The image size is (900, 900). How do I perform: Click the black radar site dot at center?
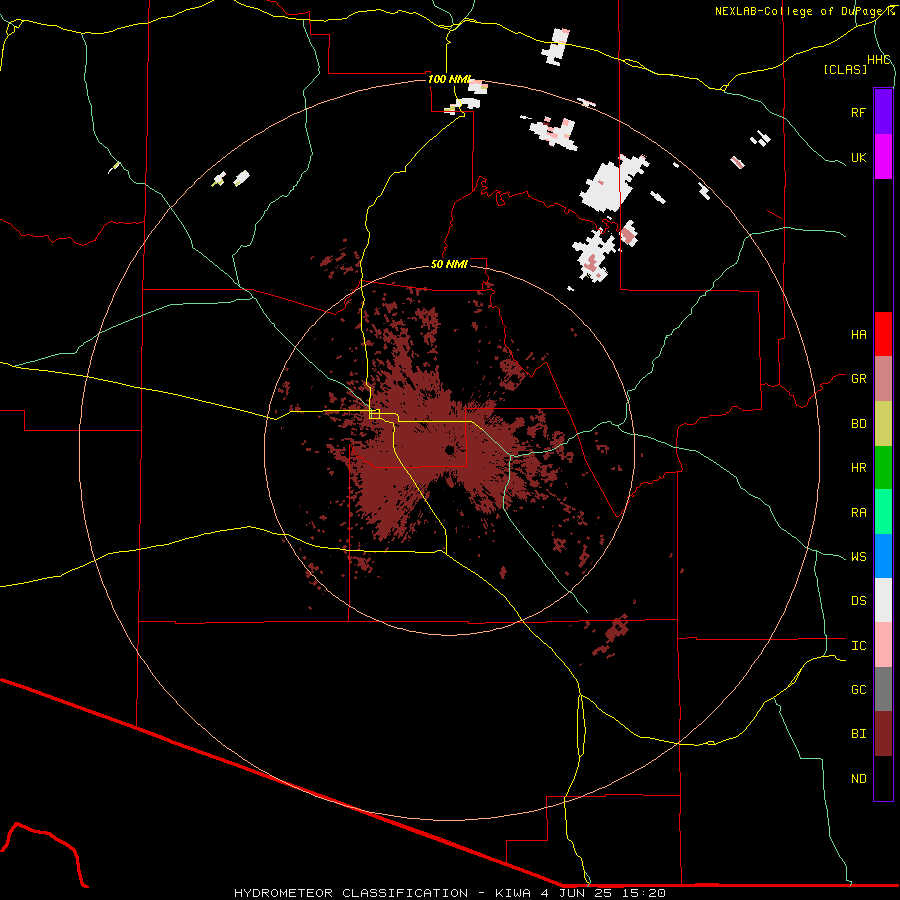(x=450, y=450)
